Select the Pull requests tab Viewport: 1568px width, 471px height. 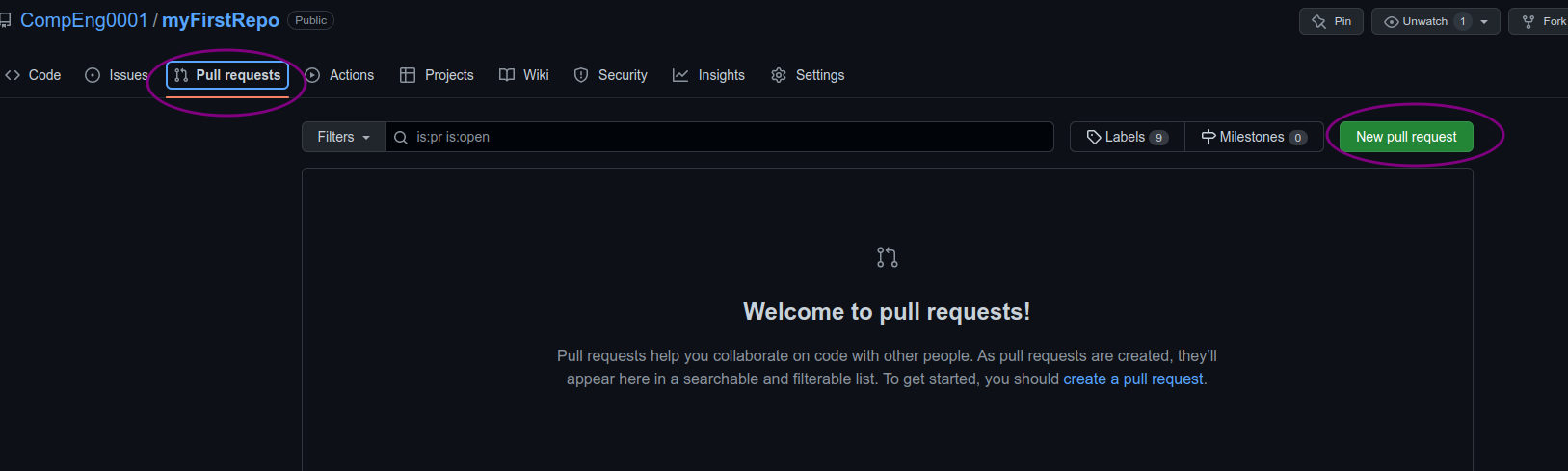click(x=227, y=75)
